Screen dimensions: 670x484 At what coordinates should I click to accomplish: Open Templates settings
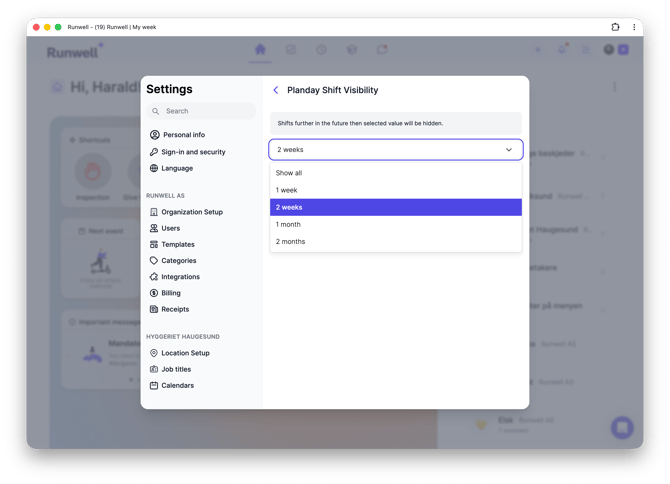[x=172, y=244]
